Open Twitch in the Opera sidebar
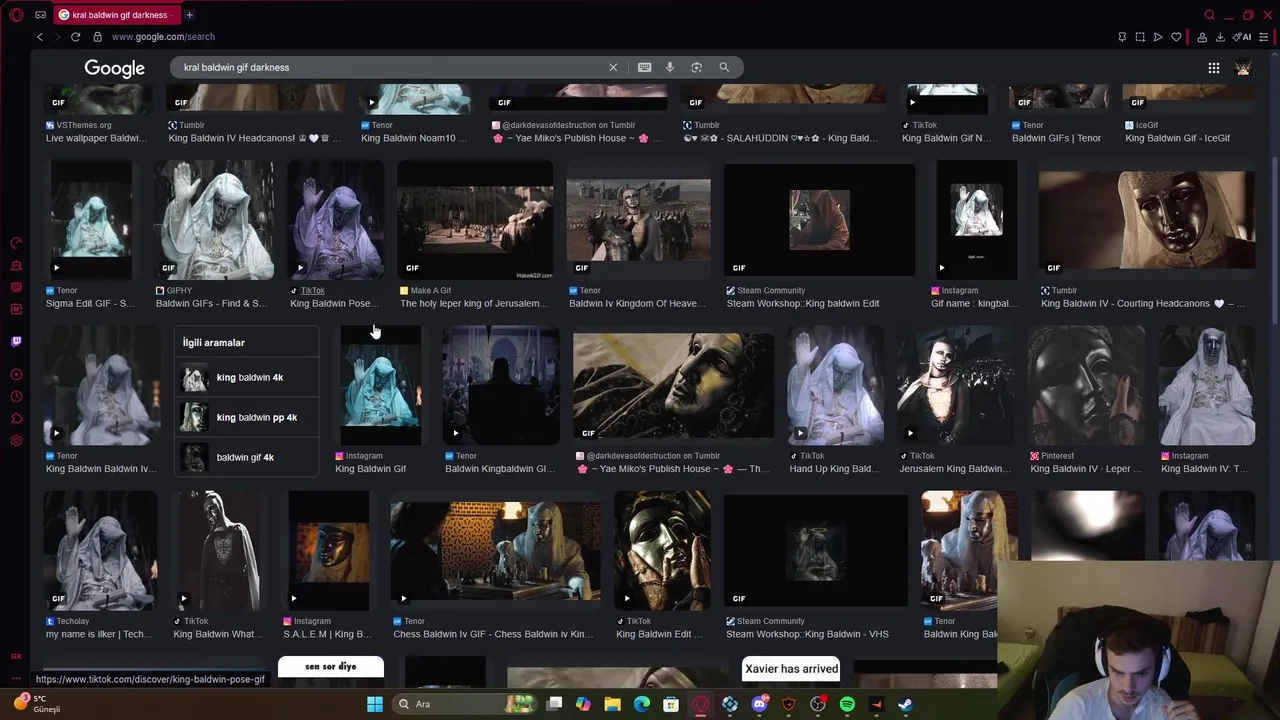Screen dimensions: 1280x720 [16, 341]
